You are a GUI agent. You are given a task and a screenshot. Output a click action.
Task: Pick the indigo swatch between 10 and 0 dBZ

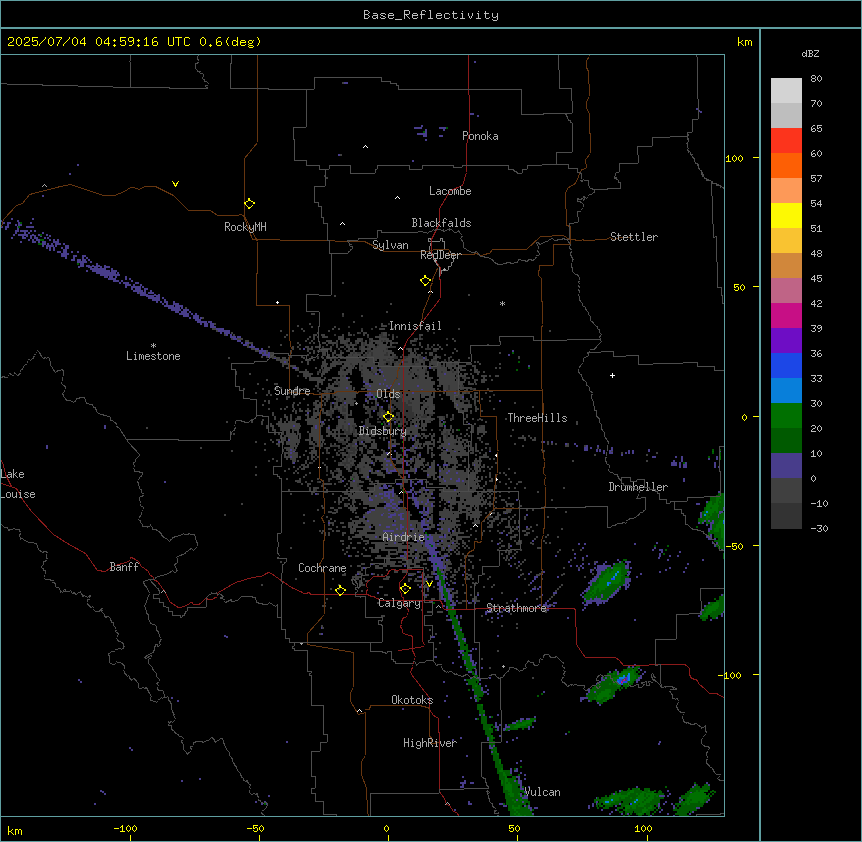(x=786, y=466)
